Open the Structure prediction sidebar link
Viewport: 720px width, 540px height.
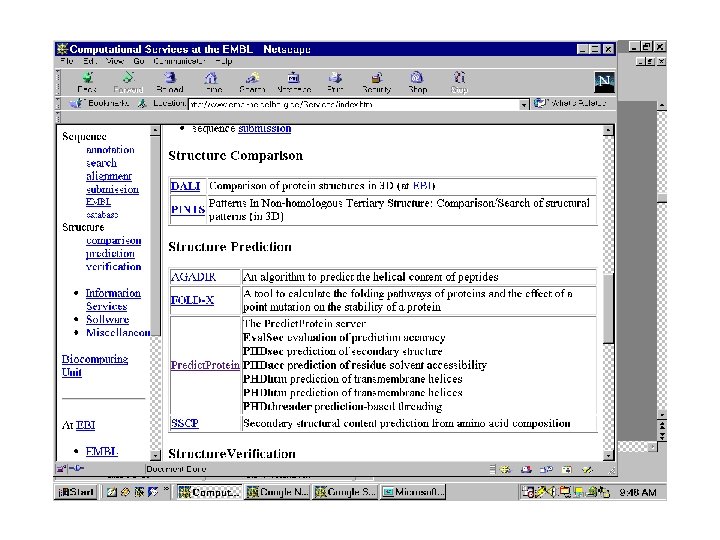point(110,253)
